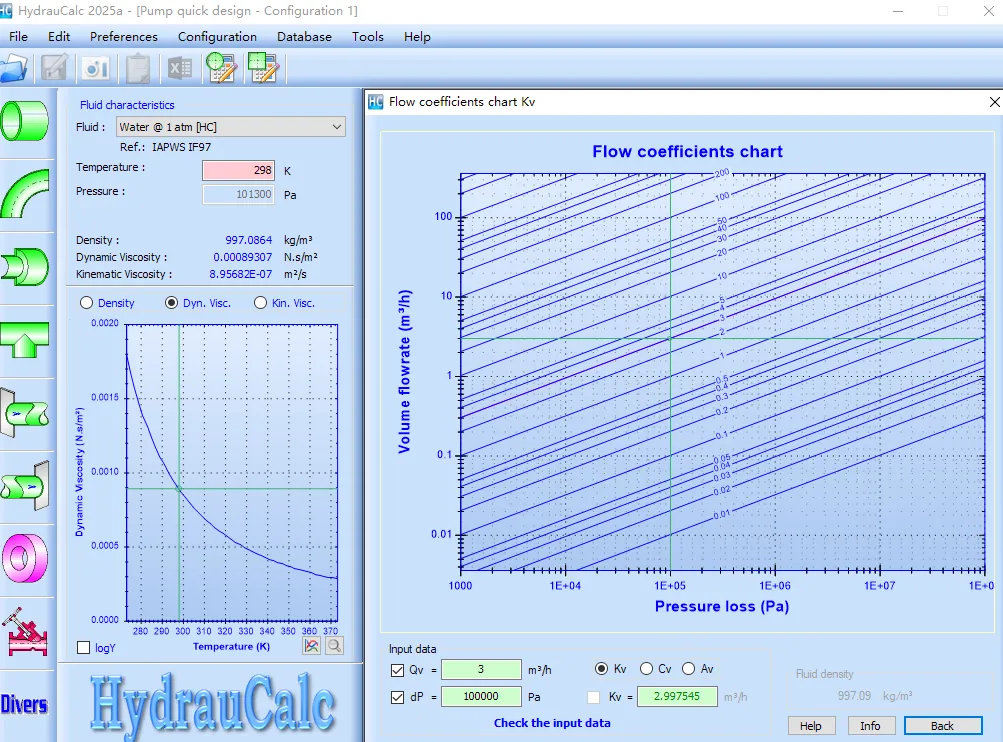Toggle the Qv checkbox
The width and height of the screenshot is (1003, 742).
[x=397, y=670]
